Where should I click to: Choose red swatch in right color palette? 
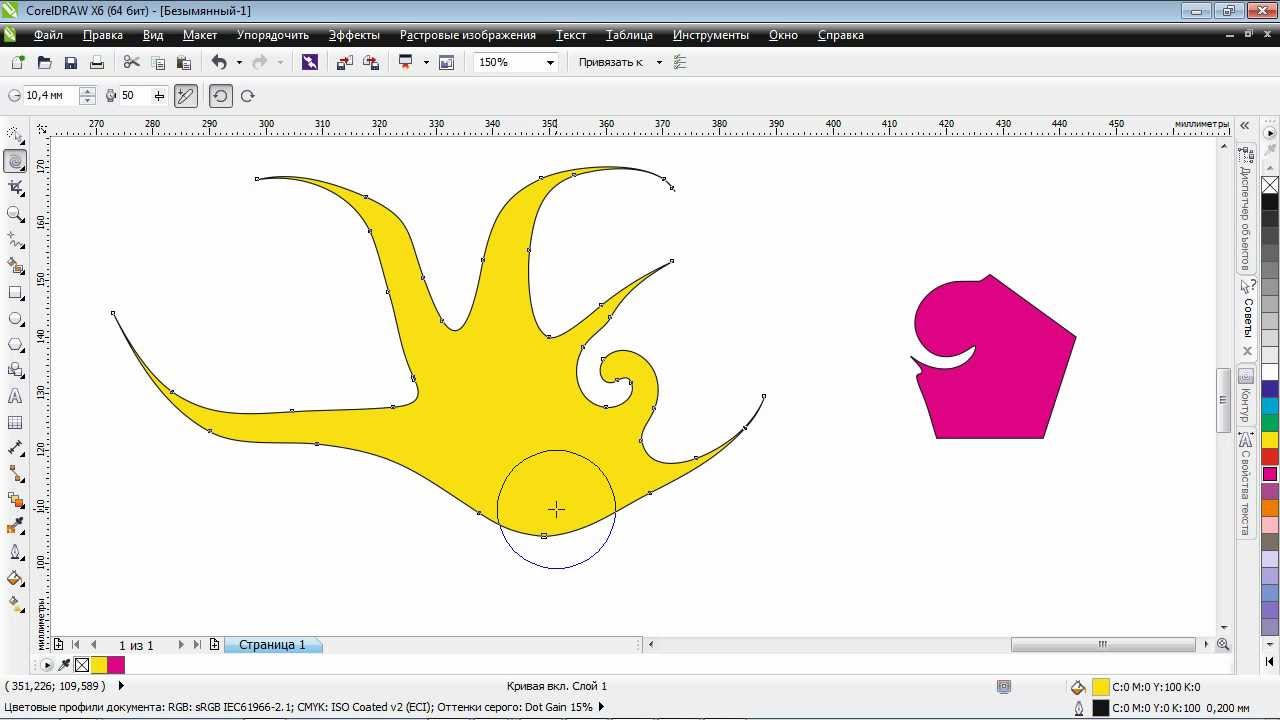(1270, 456)
